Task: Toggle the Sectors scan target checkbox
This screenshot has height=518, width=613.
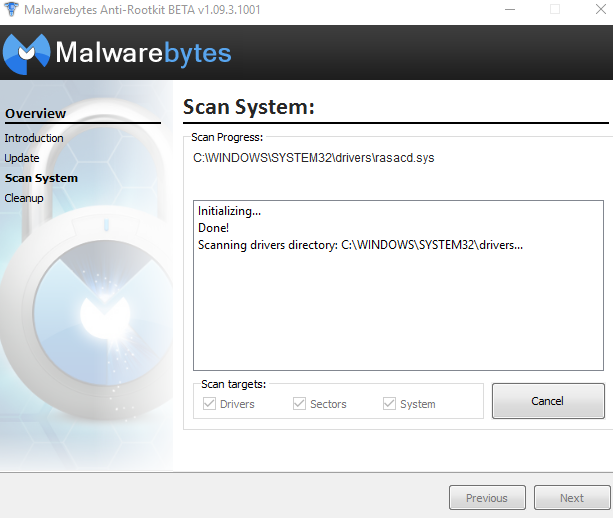Action: pyautogui.click(x=299, y=404)
